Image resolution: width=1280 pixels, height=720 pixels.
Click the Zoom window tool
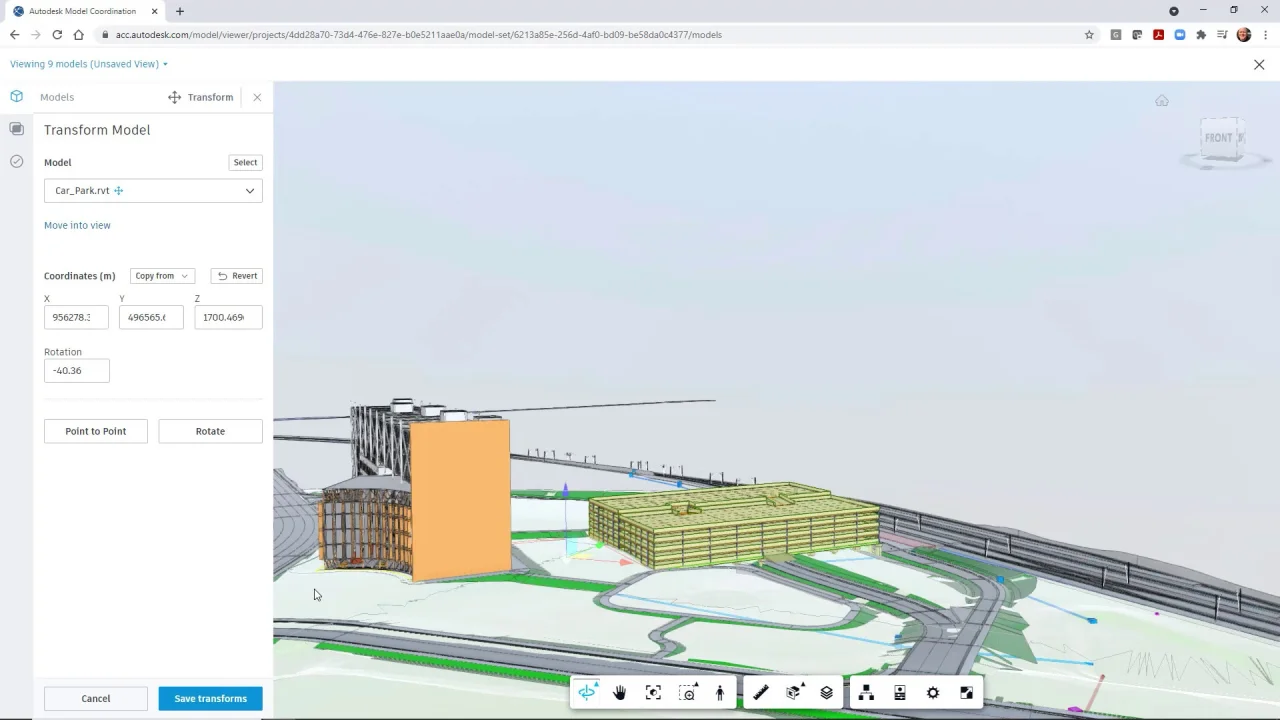687,693
